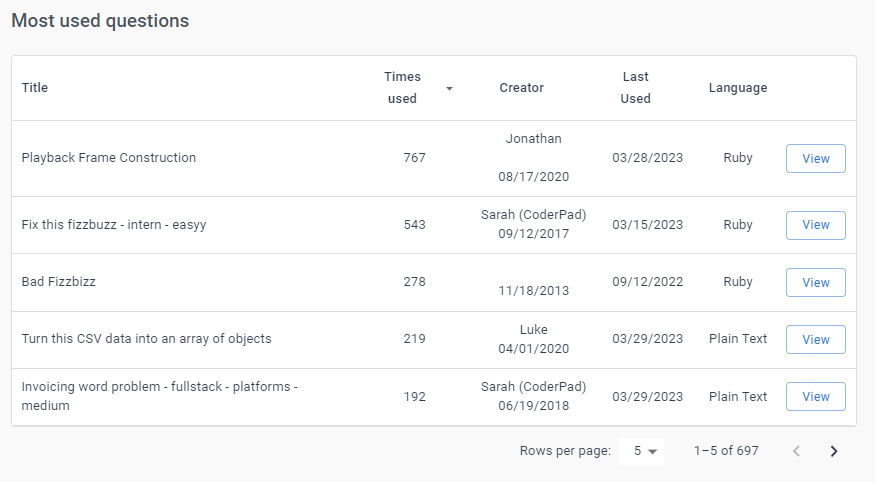
Task: Sort by Times used column header
Action: 402,88
